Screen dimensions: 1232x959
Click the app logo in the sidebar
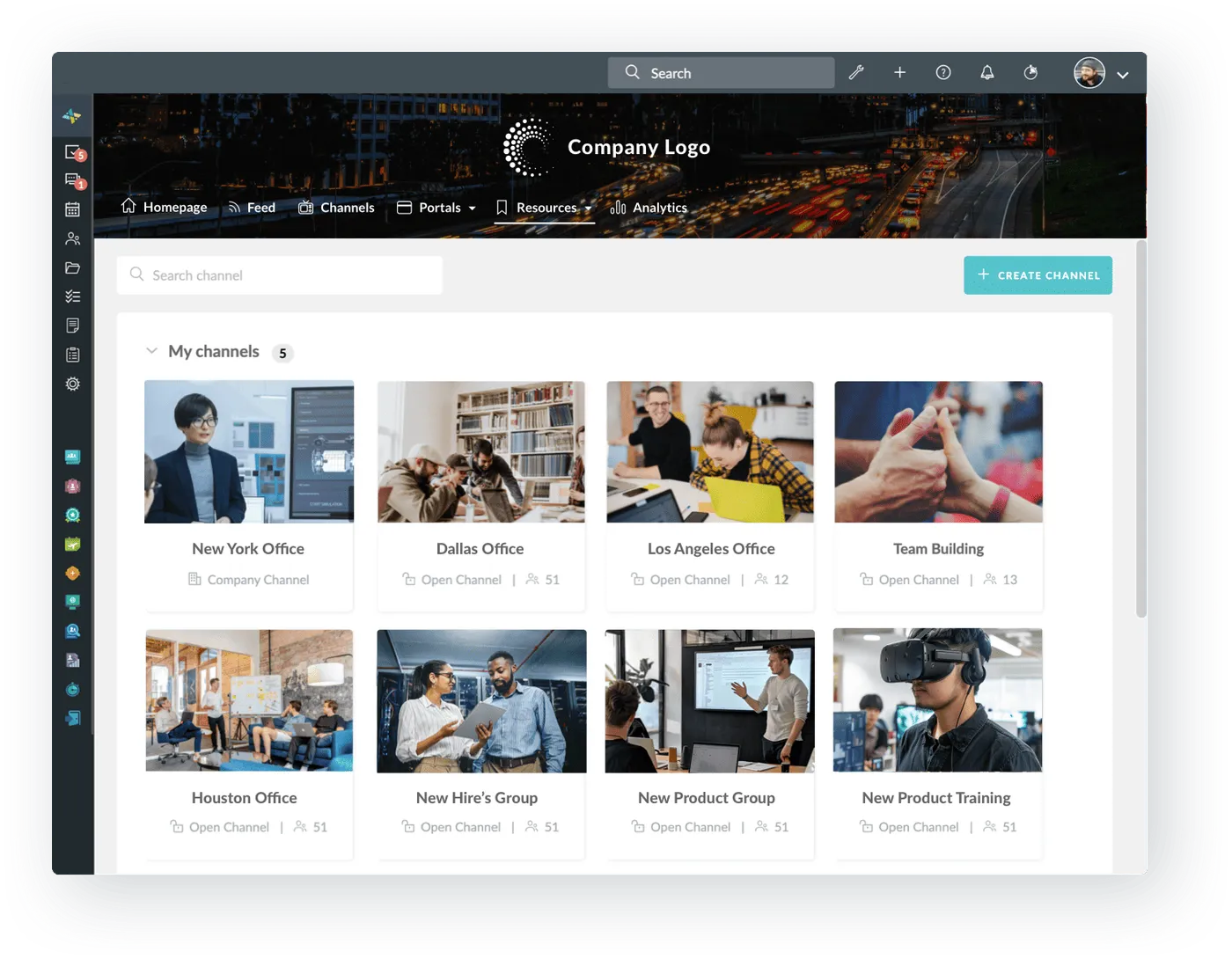72,116
